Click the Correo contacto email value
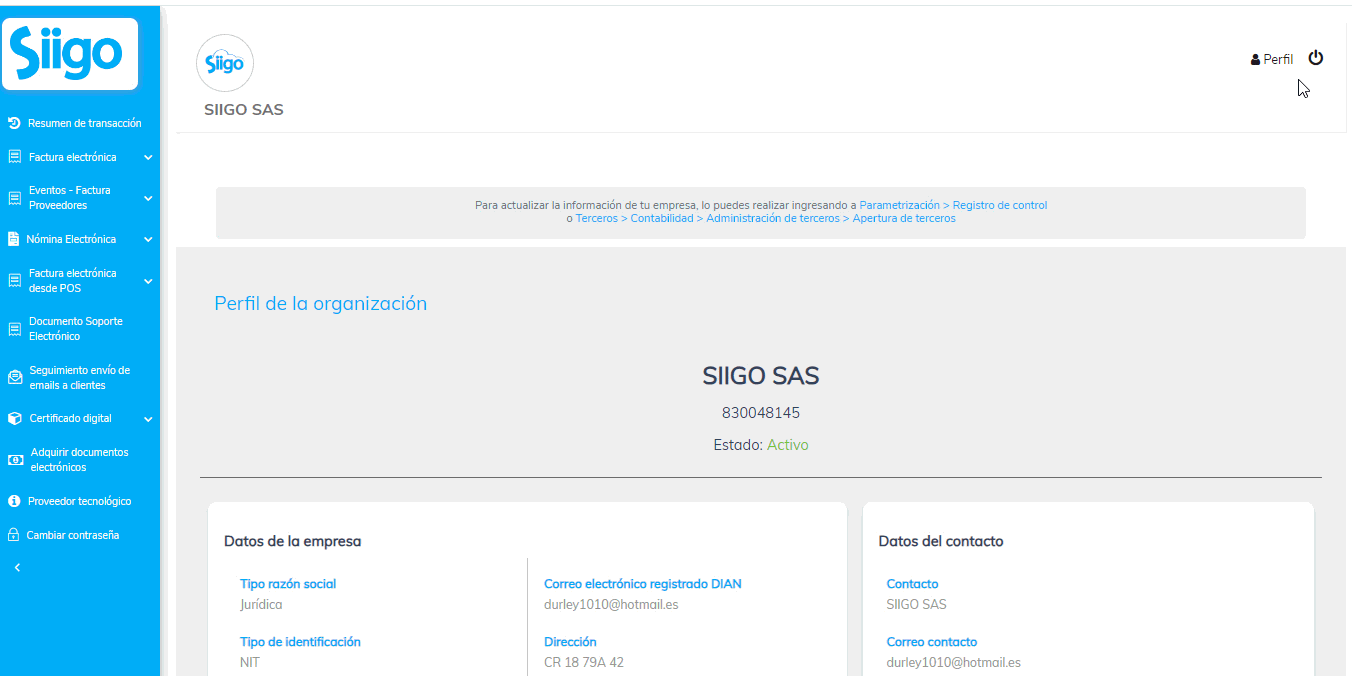The height and width of the screenshot is (676, 1352). [954, 663]
